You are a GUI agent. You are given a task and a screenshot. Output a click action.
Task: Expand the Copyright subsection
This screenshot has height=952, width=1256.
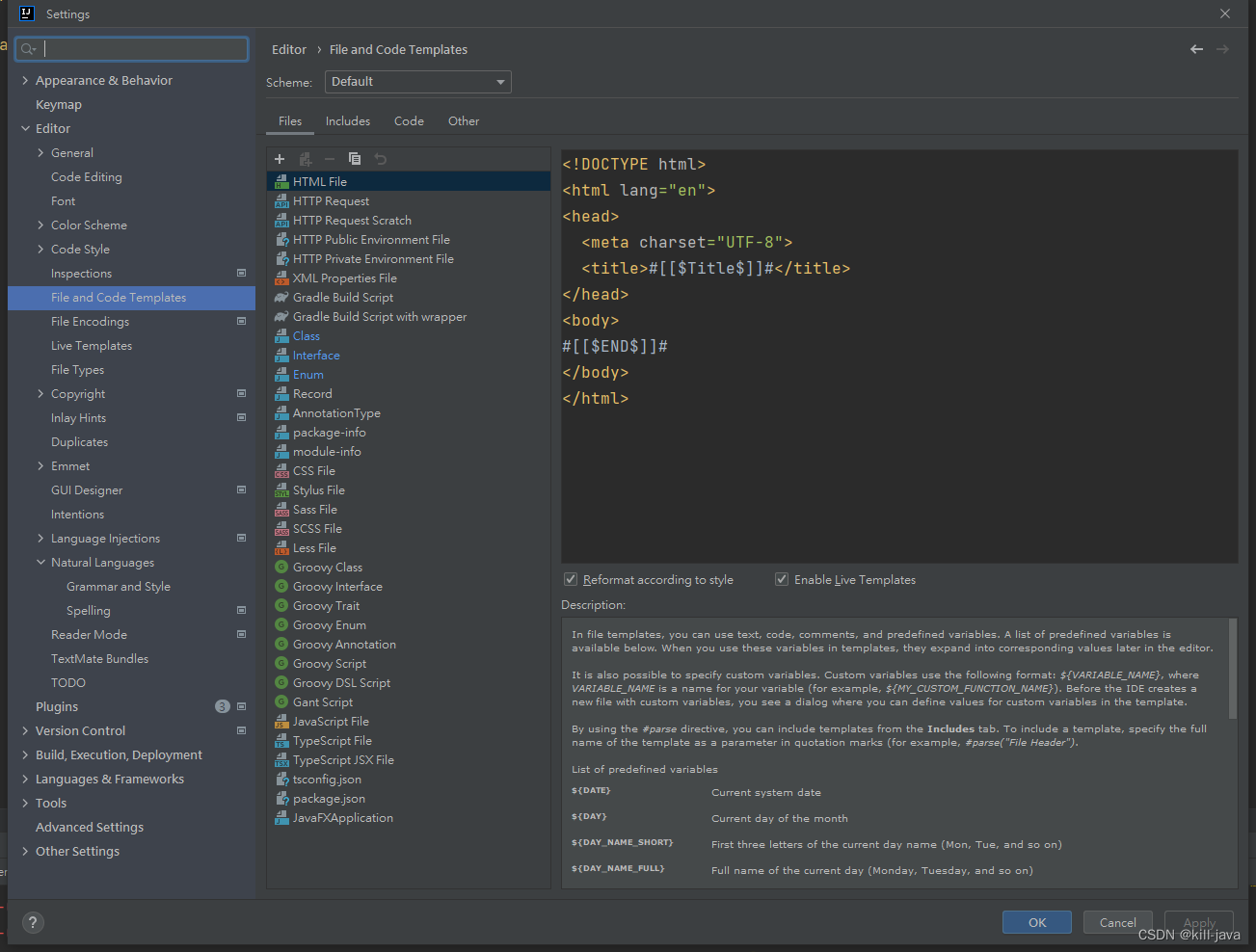click(40, 393)
